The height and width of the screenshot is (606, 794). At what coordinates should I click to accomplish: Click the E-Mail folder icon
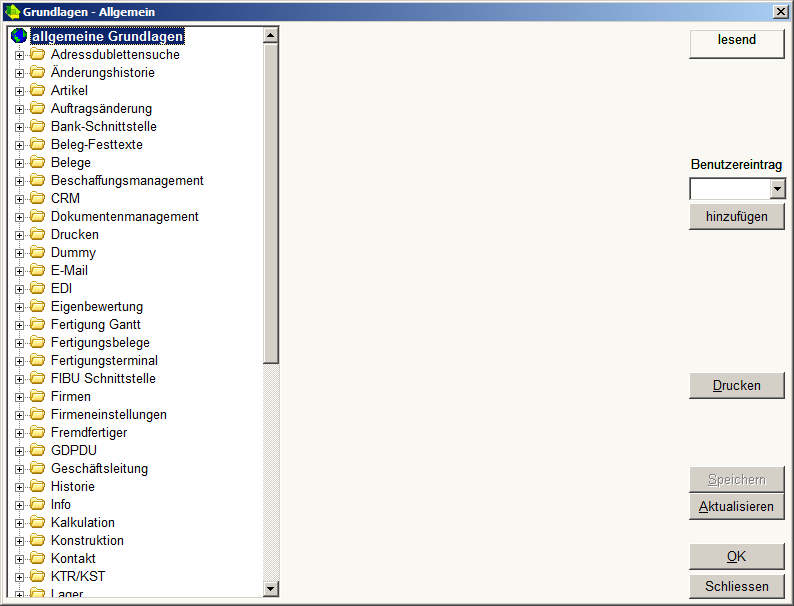pos(37,270)
